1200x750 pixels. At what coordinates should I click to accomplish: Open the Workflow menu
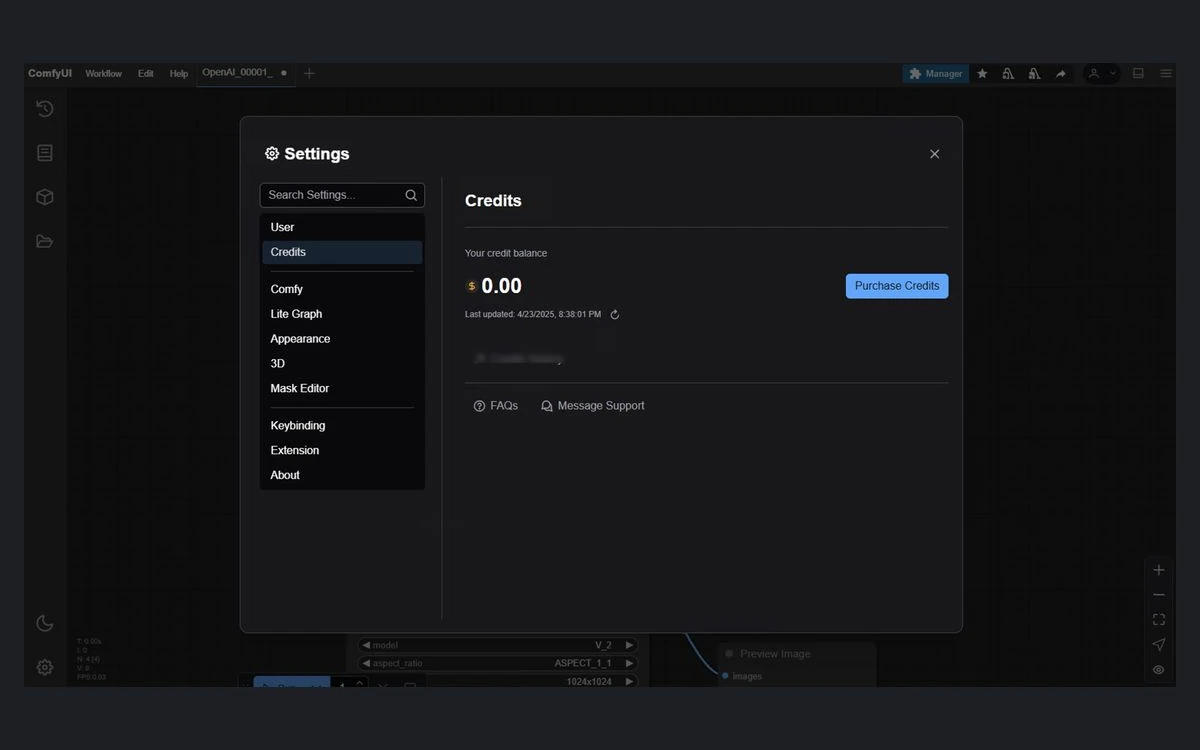(103, 74)
